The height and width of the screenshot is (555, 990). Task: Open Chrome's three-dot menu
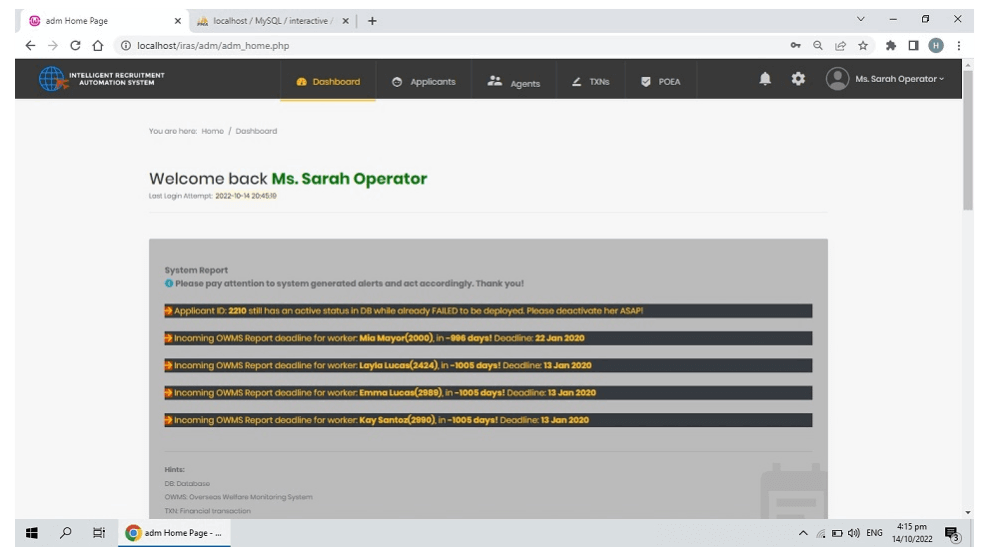(958, 45)
